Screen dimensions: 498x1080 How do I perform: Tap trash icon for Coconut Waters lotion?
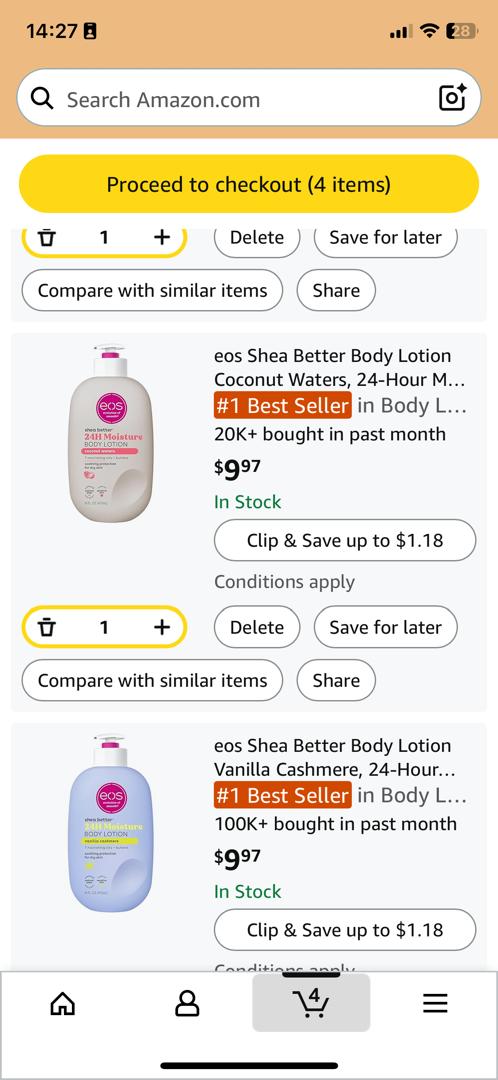46,627
